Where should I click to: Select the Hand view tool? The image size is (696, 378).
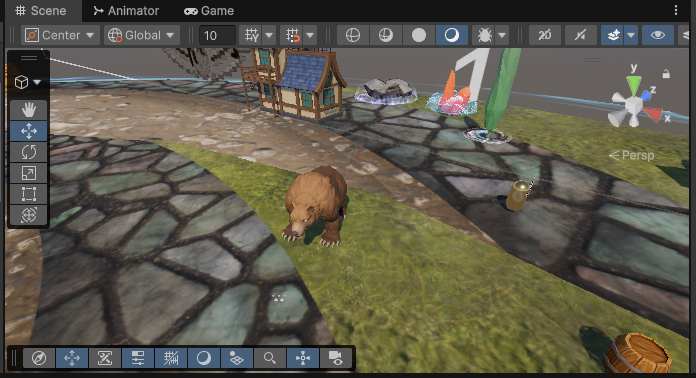point(29,110)
